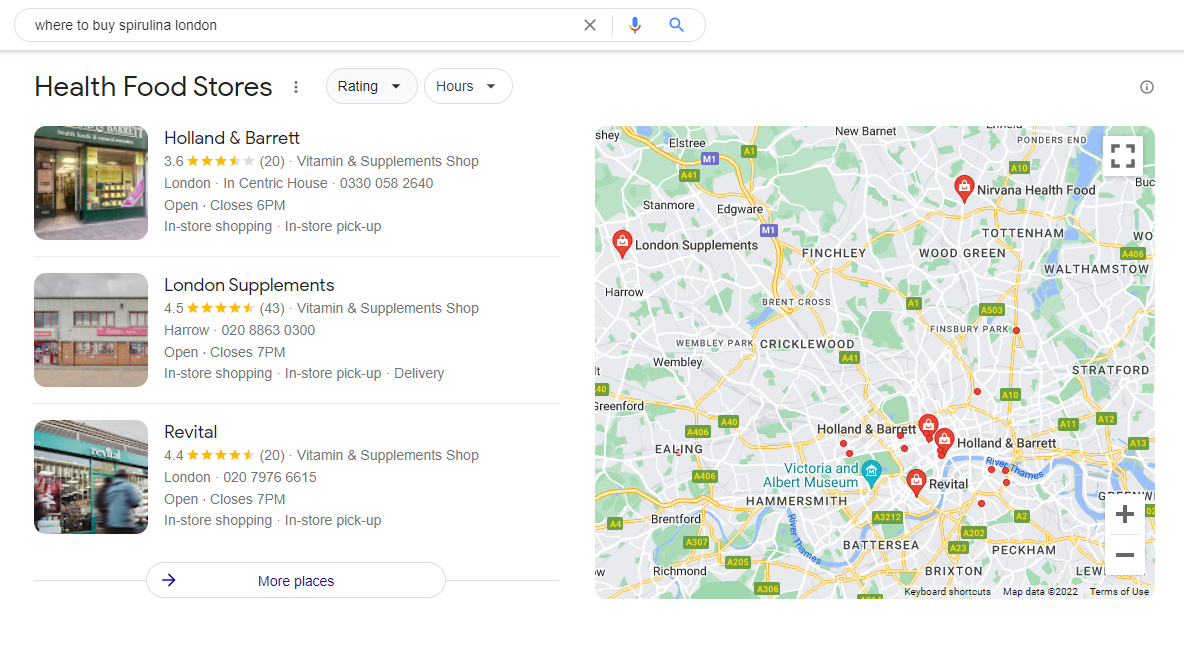Zoom in on the map
Screen dimensions: 1184x646
(x=1125, y=515)
